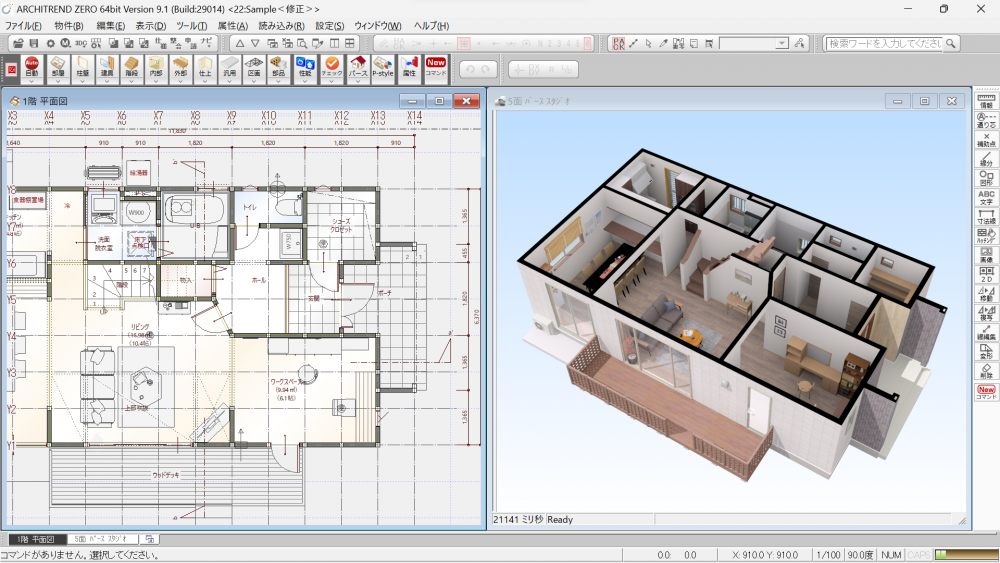Expand the dropdown arrow under 性能
This screenshot has height=563, width=1000.
(x=305, y=81)
